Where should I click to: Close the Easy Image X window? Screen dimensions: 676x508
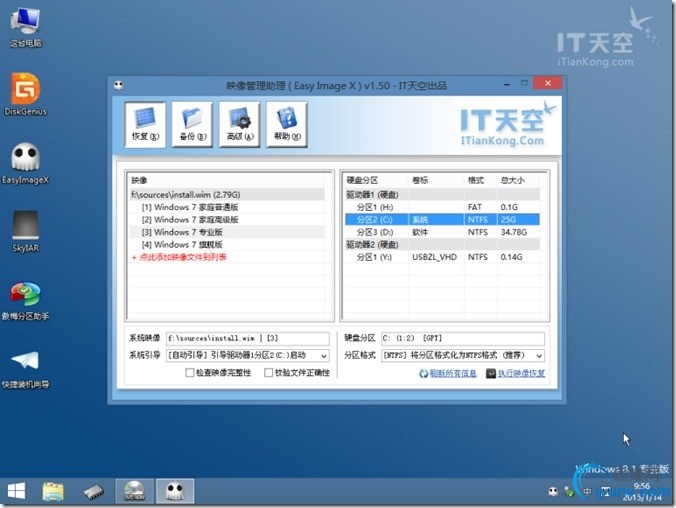pos(548,83)
